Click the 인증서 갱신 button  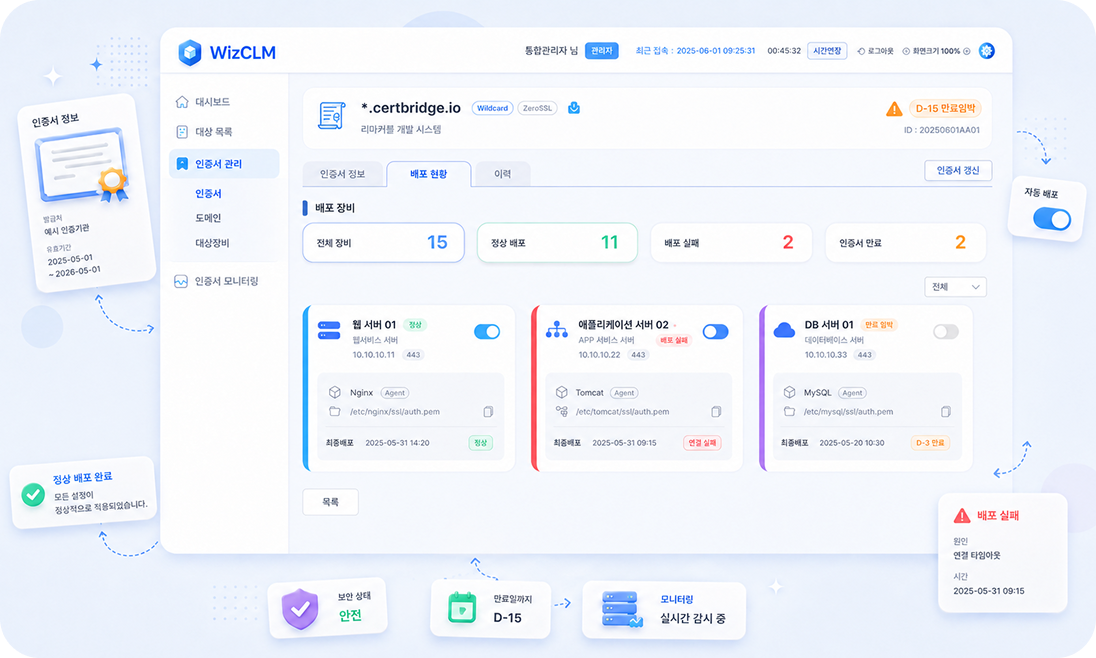(958, 171)
